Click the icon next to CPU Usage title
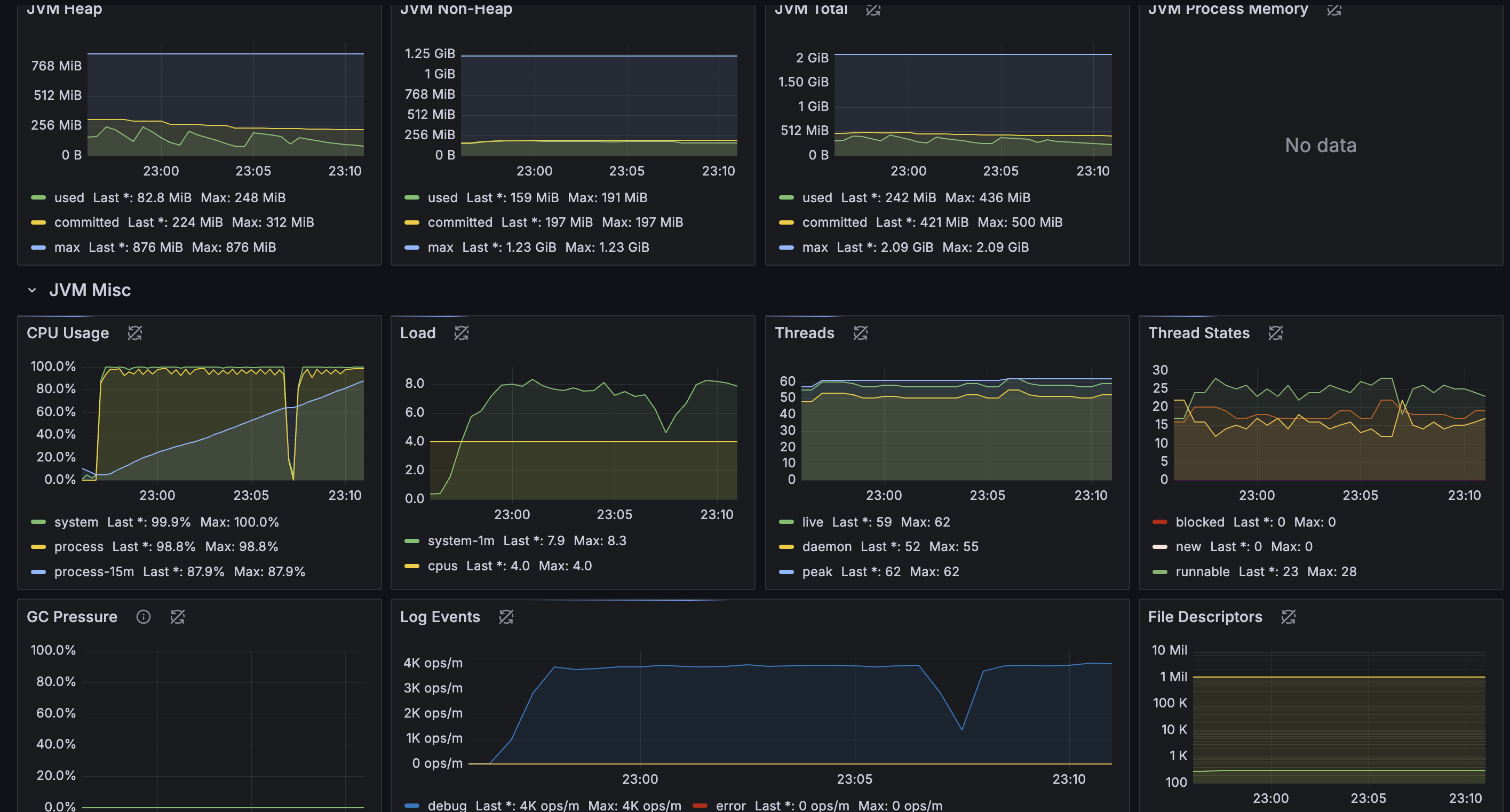The width and height of the screenshot is (1510, 812). (135, 333)
